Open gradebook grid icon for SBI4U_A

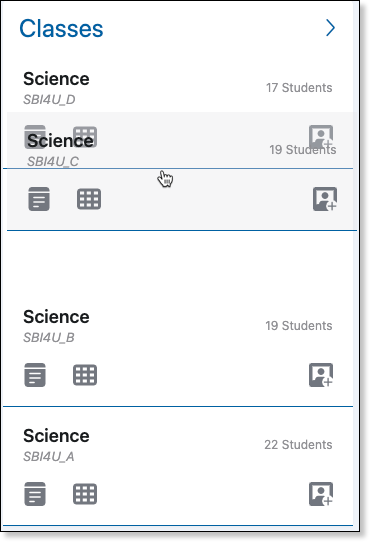[85, 494]
